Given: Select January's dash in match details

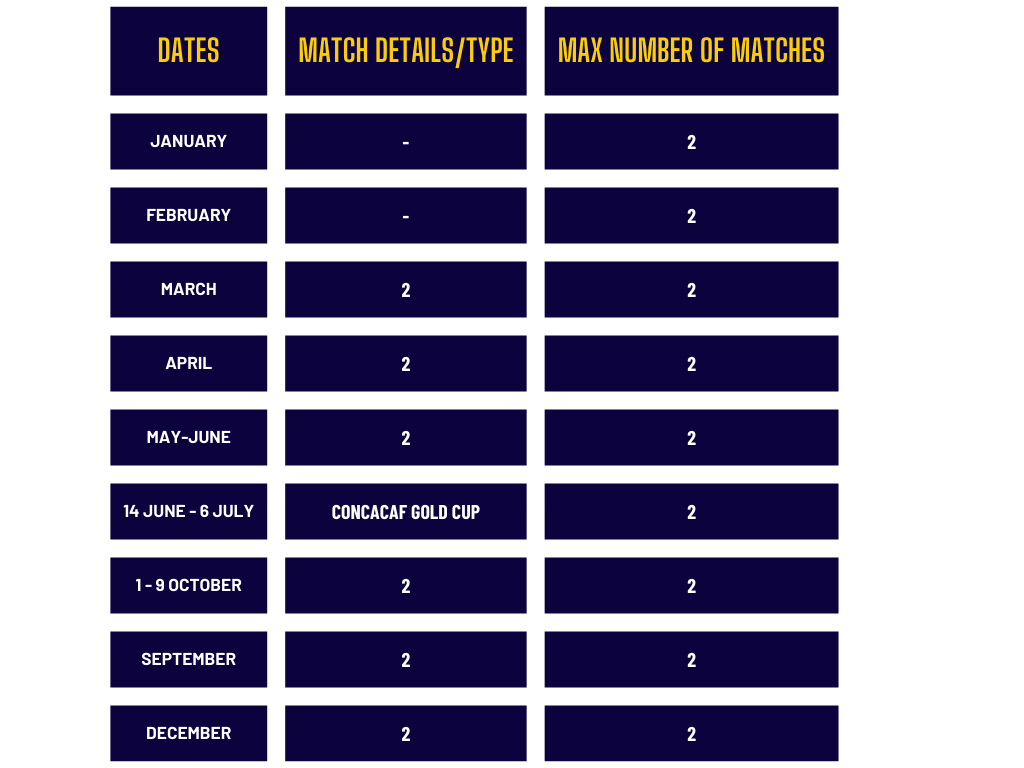Looking at the screenshot, I should pyautogui.click(x=406, y=142).
